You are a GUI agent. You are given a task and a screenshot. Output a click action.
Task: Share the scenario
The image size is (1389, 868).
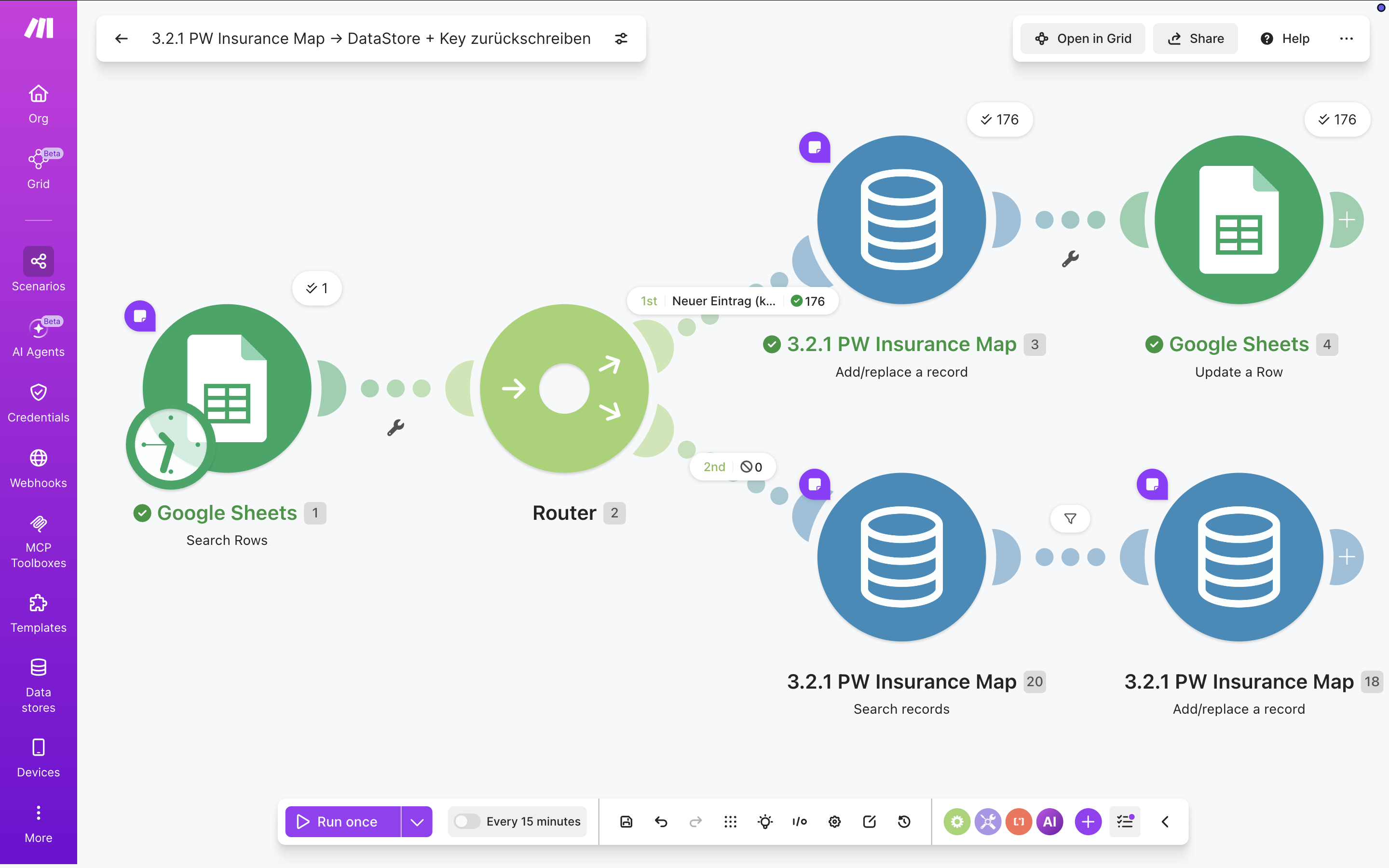[x=1196, y=39]
